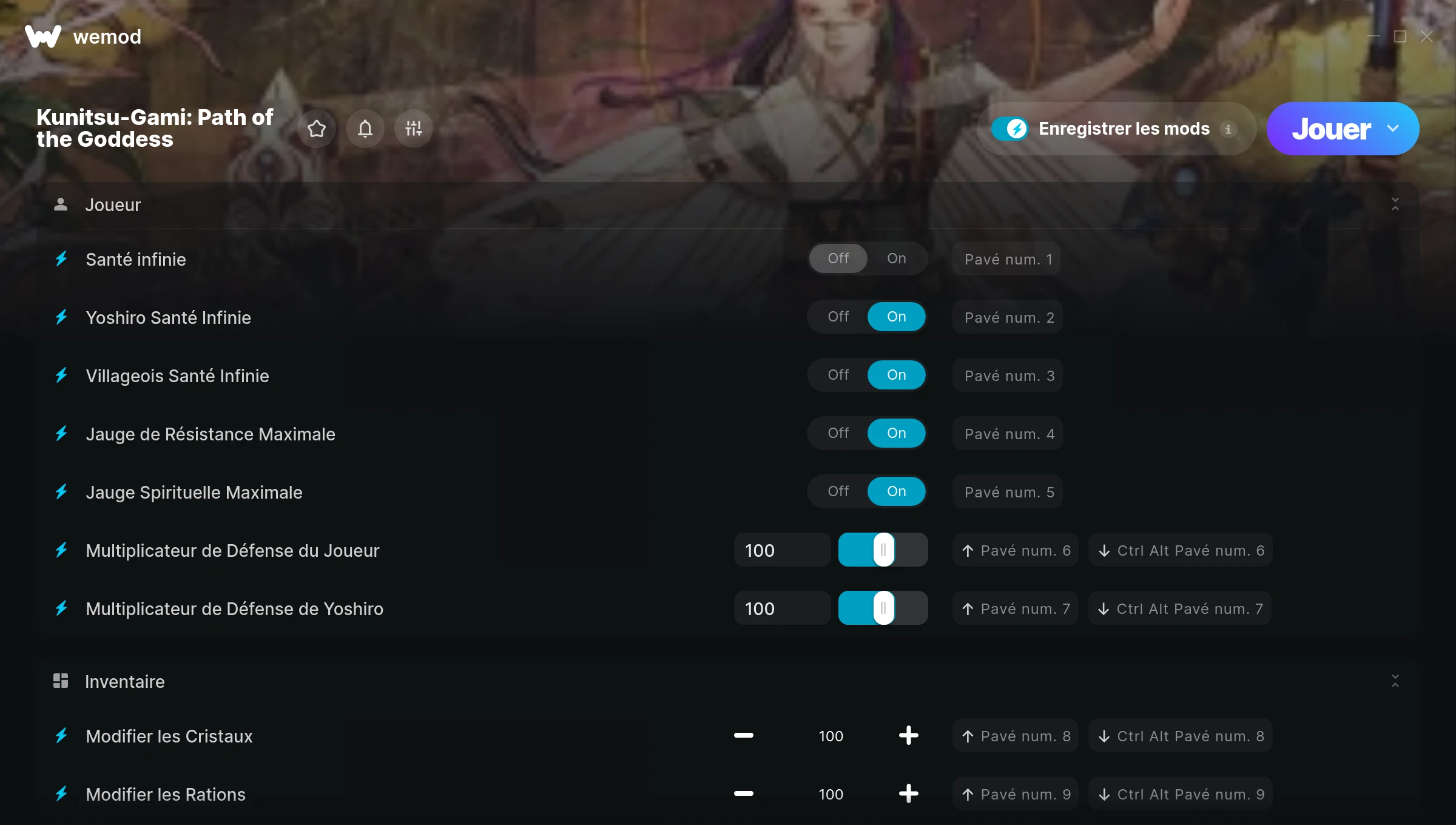Toggle Enregistrer les mods switch
This screenshot has height=825, width=1456.
pos(1010,129)
